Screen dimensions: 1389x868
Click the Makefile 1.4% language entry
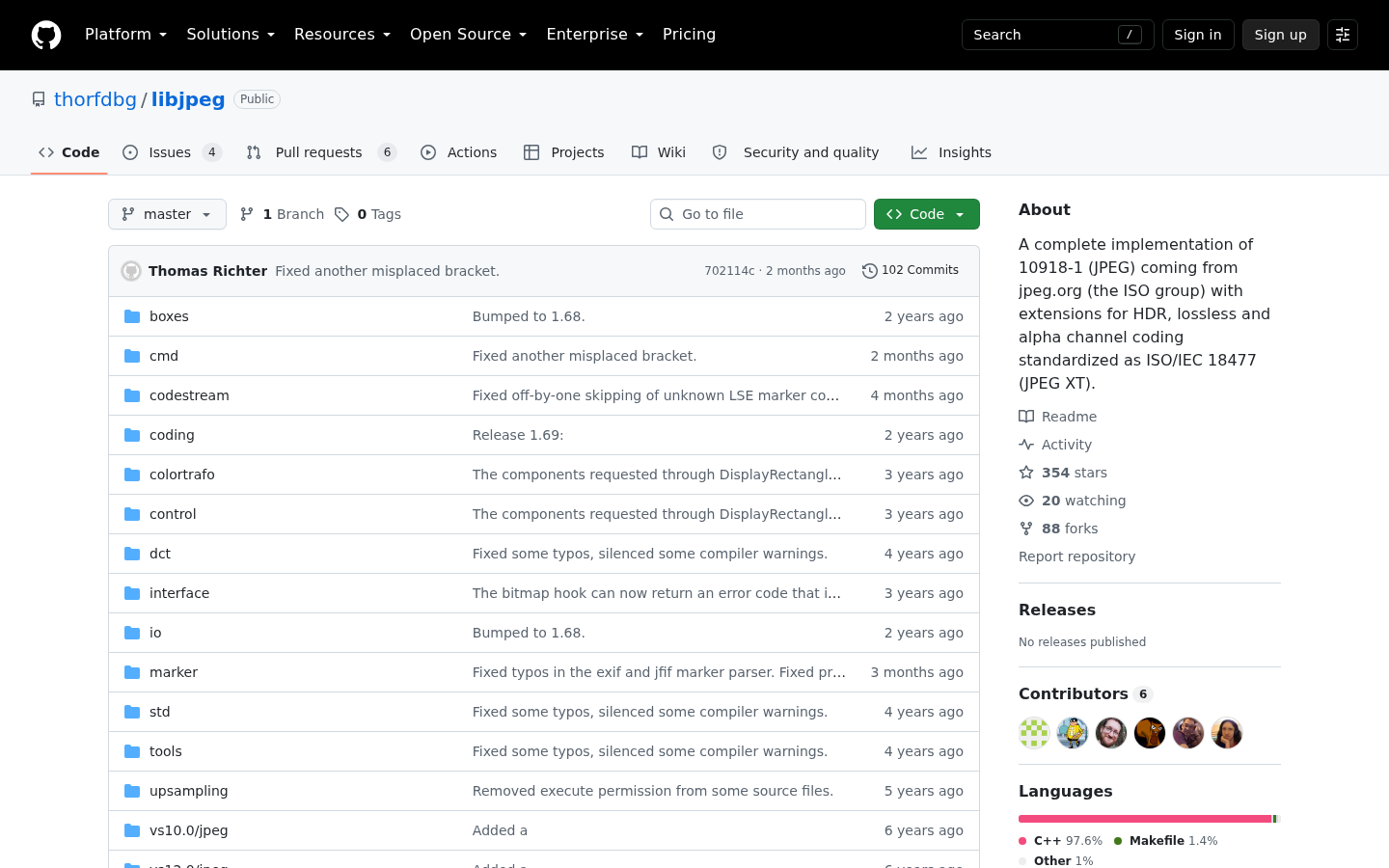pos(1165,841)
